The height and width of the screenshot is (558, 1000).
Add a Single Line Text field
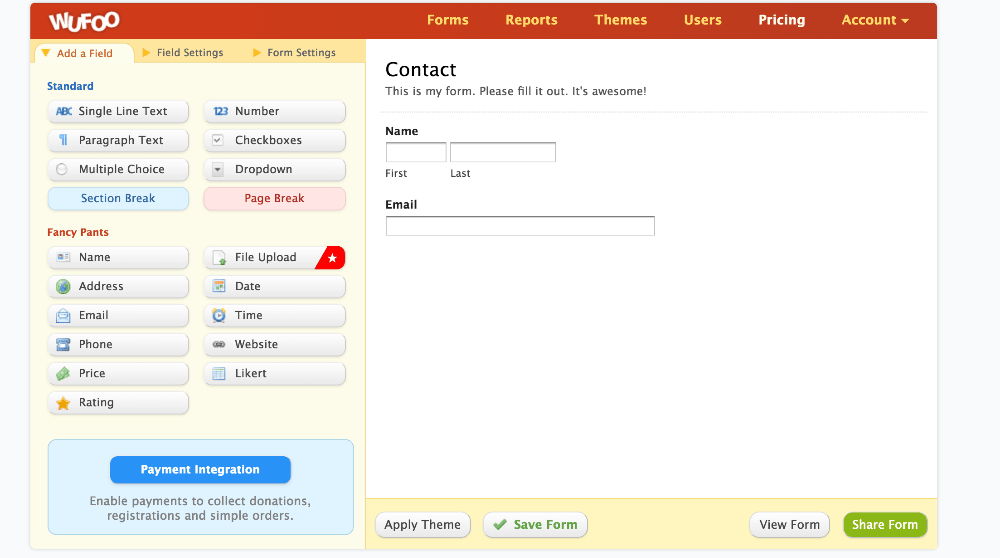[x=118, y=111]
